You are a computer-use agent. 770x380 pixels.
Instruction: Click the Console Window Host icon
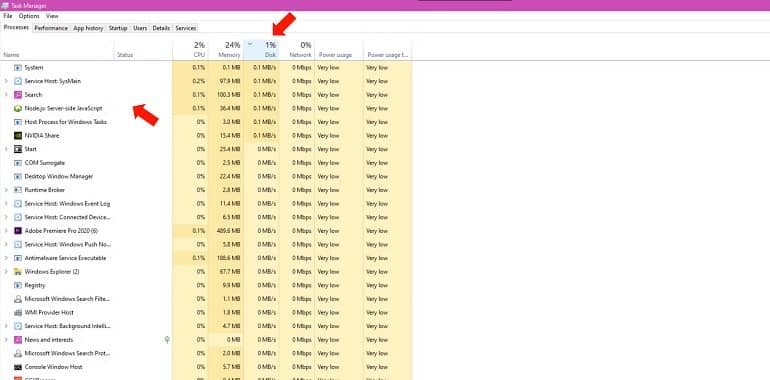coord(18,367)
